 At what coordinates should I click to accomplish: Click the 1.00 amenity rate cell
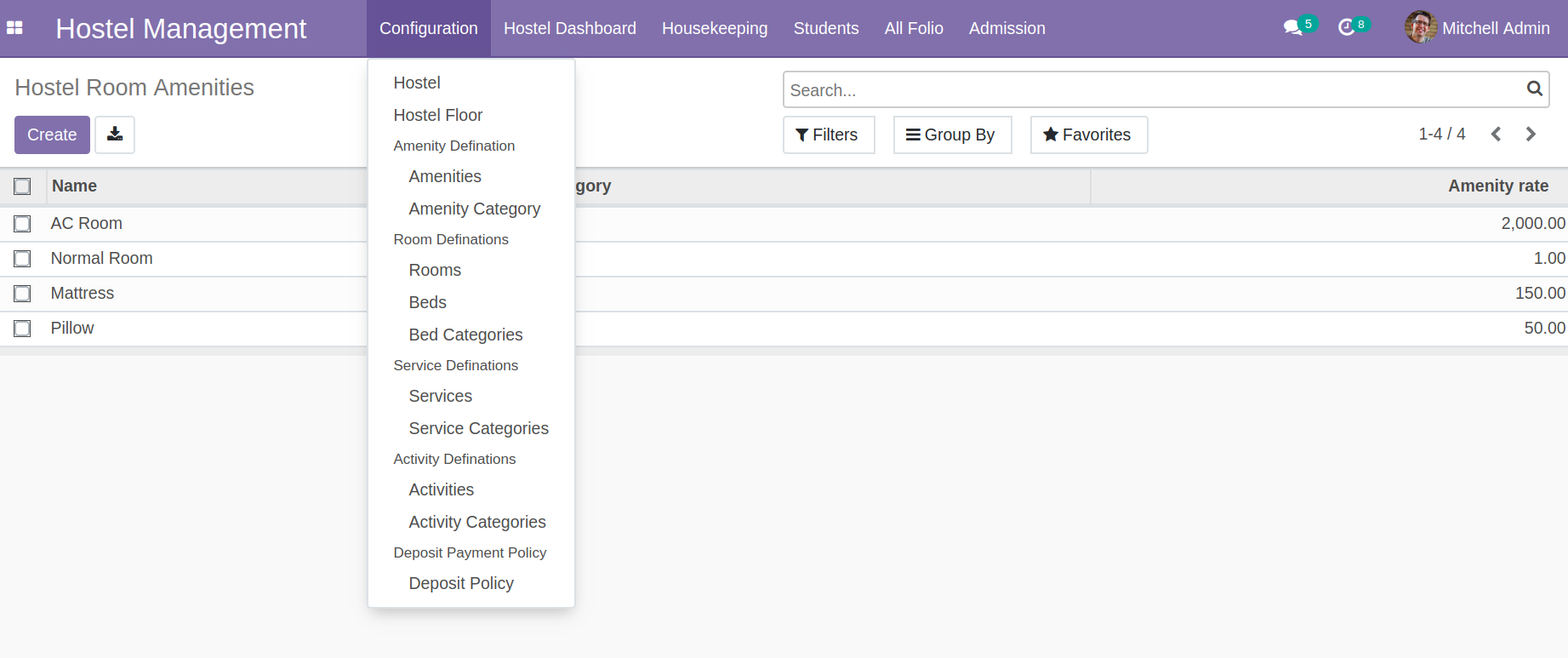pyautogui.click(x=1548, y=258)
